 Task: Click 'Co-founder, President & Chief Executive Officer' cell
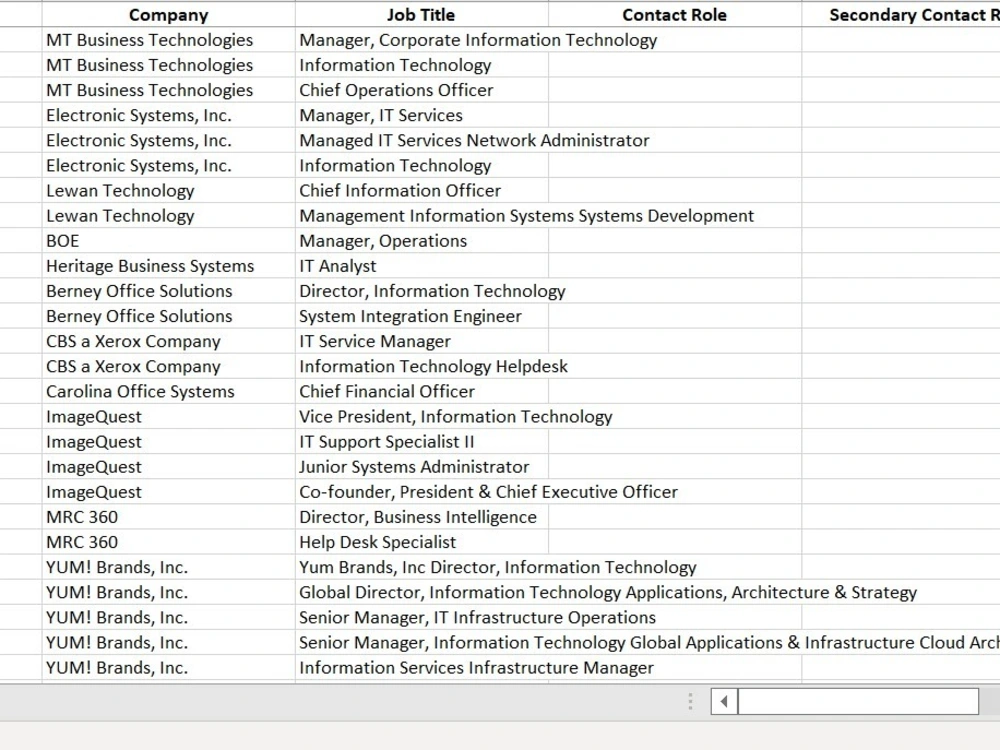[x=421, y=492]
